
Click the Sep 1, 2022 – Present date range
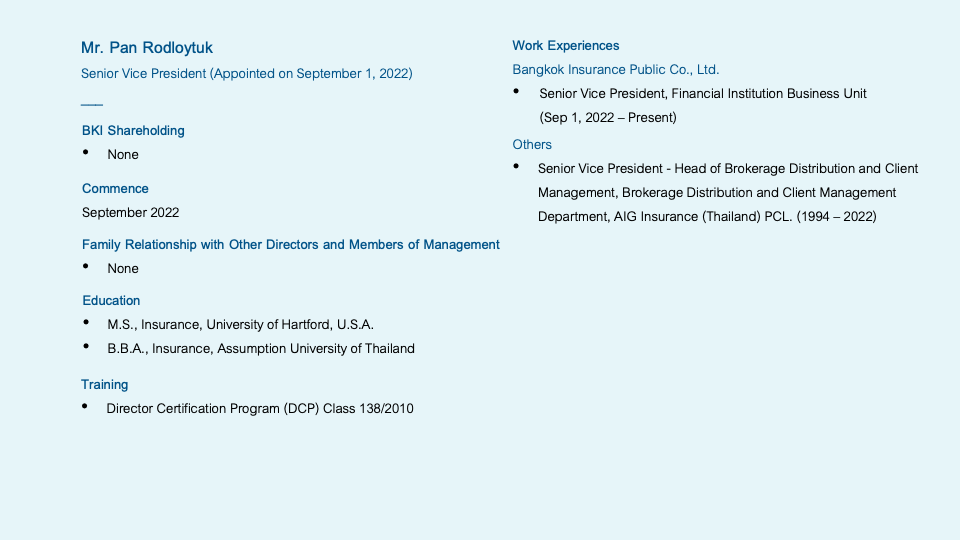pyautogui.click(x=608, y=117)
